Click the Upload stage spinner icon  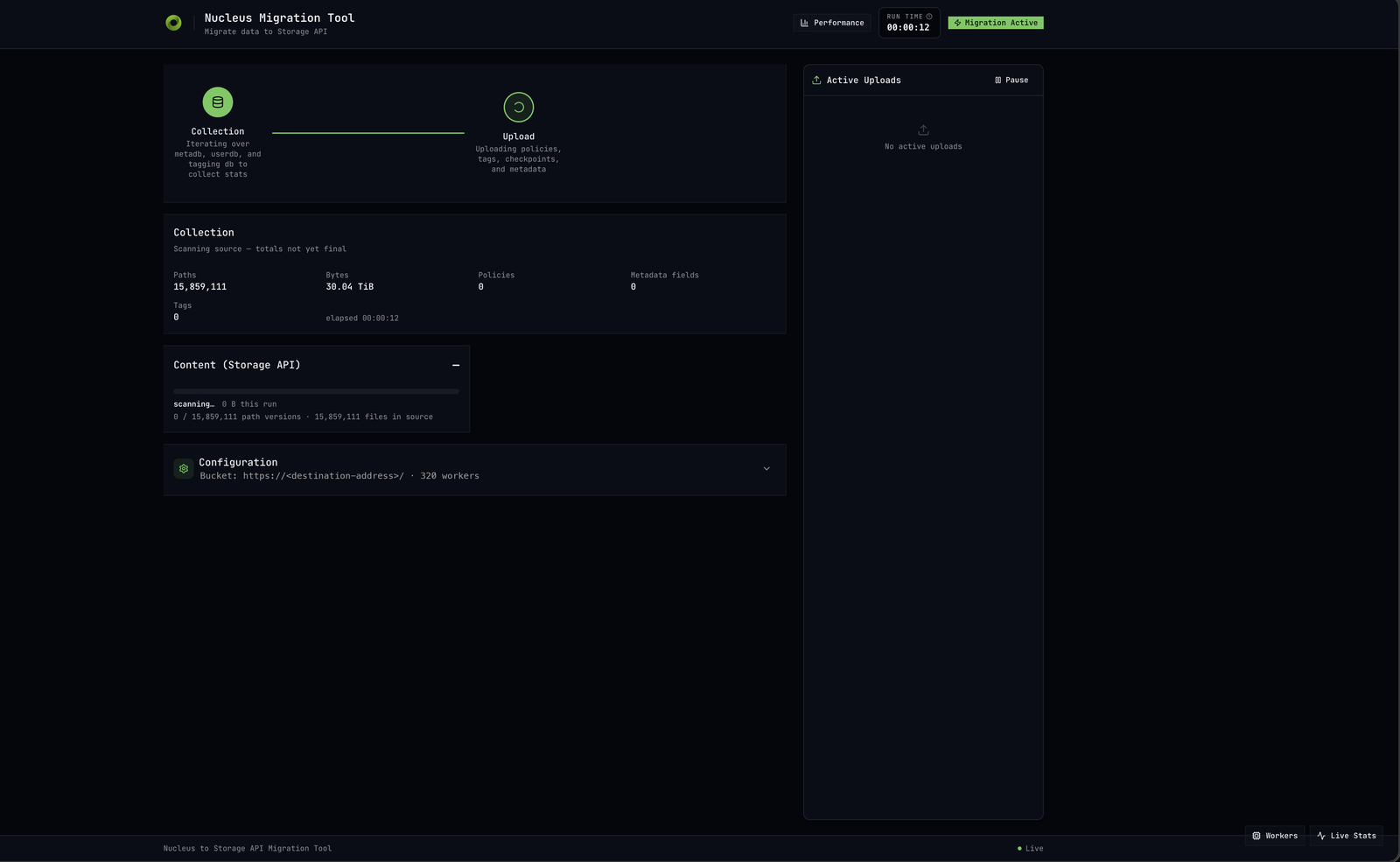coord(519,108)
